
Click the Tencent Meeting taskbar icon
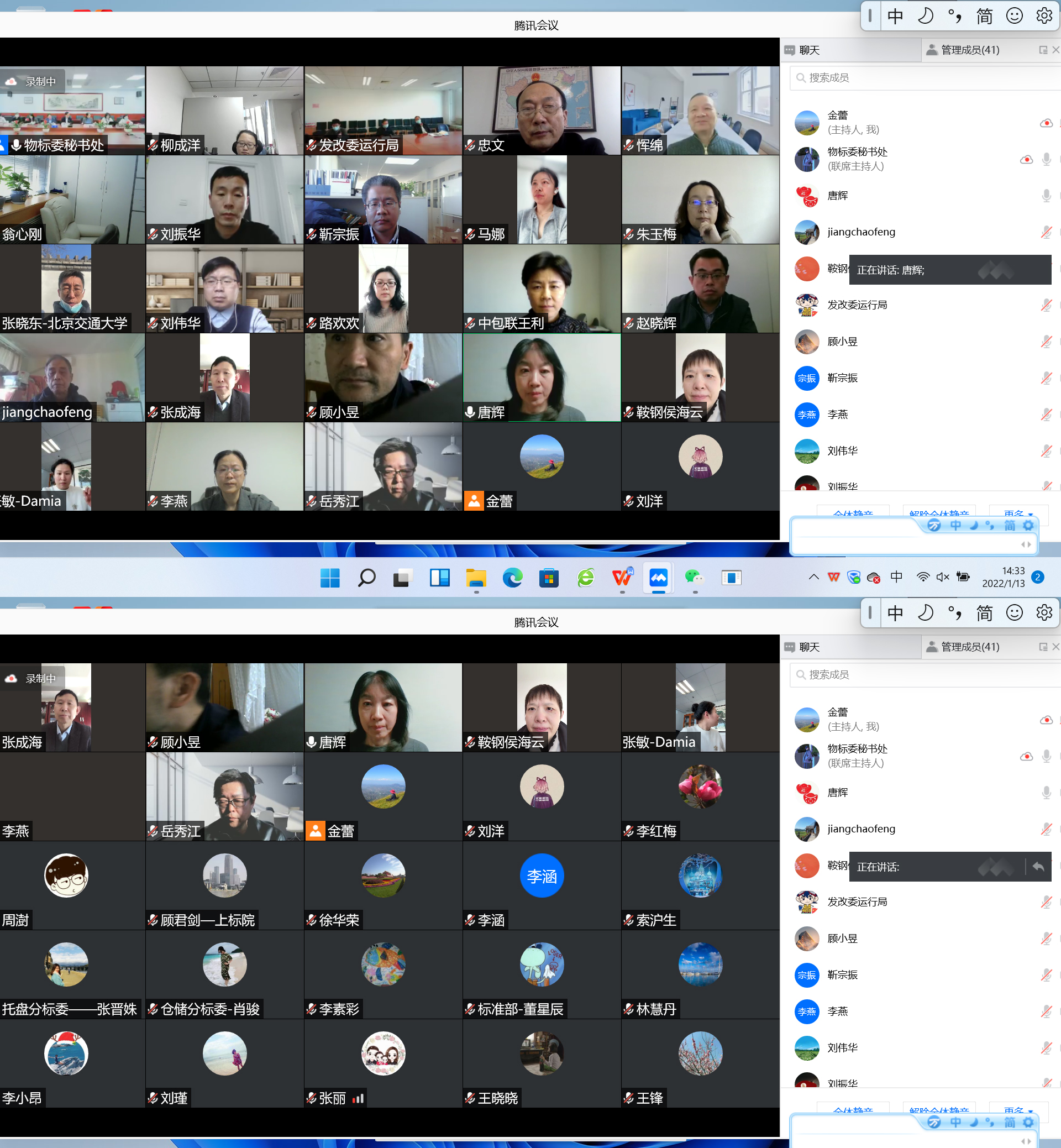click(659, 577)
